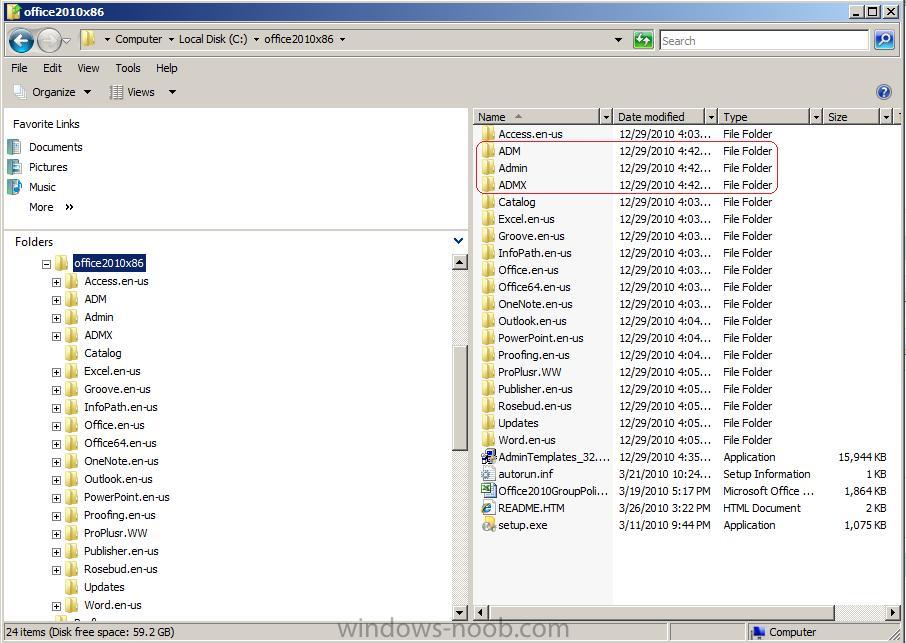Open the File menu
The width and height of the screenshot is (906, 643).
(x=19, y=68)
